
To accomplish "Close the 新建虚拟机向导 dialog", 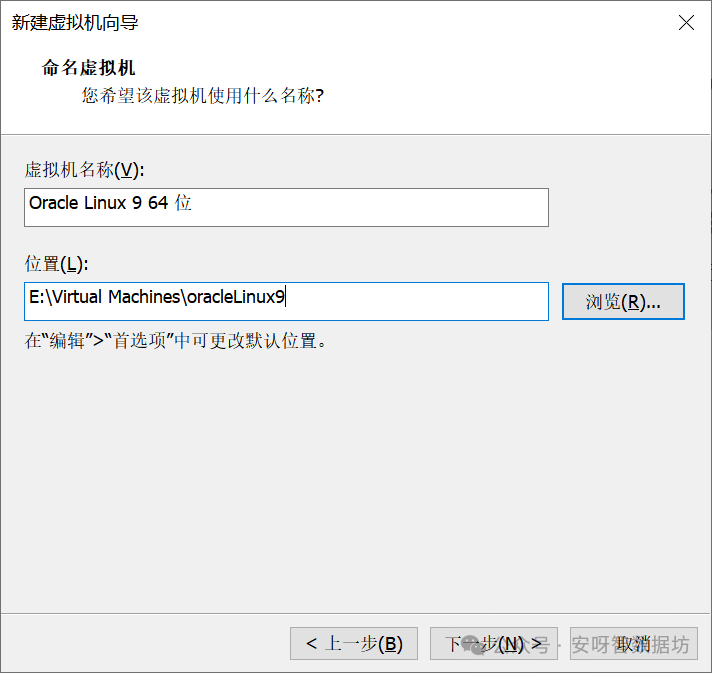I will (686, 22).
